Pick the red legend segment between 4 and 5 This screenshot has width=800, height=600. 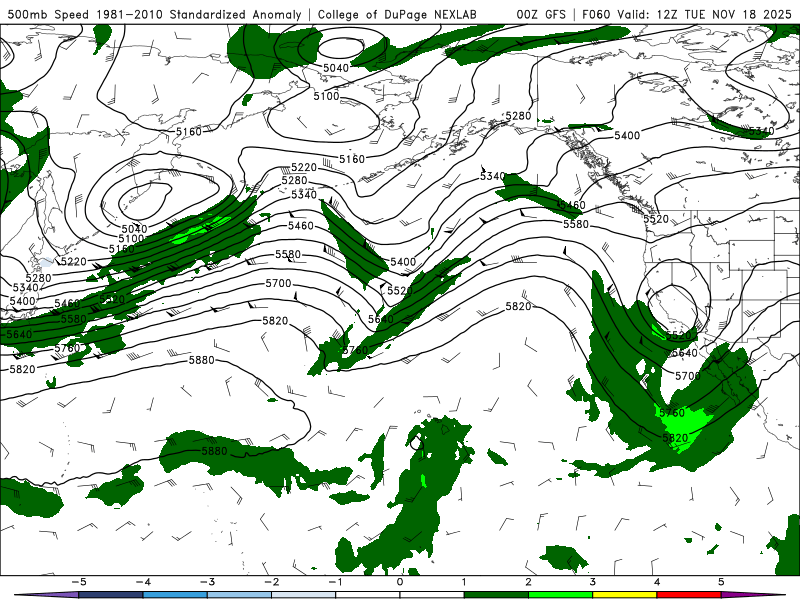689,595
